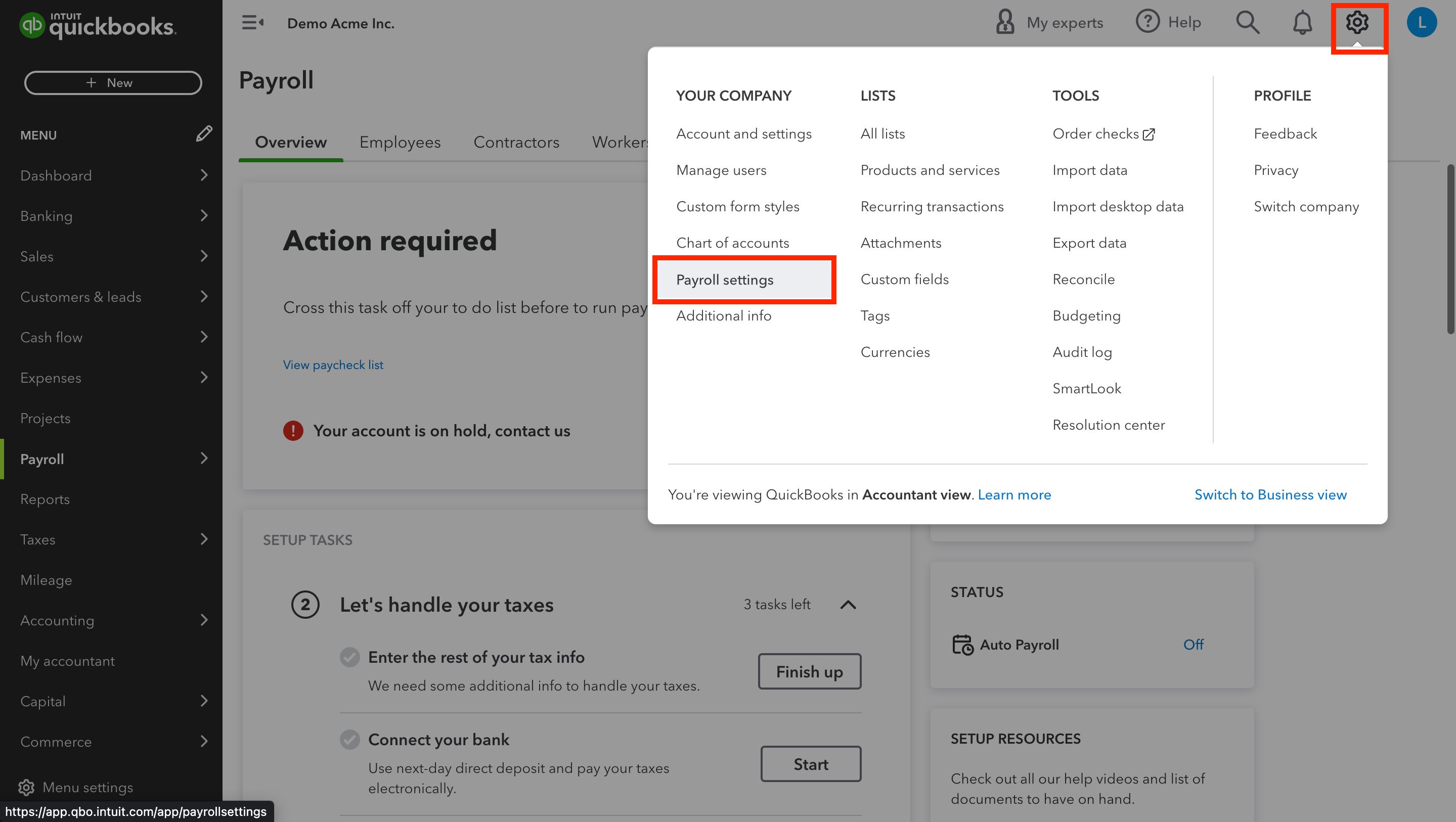Screen dimensions: 1456x822
Task: Click the Finish up button
Action: point(809,671)
